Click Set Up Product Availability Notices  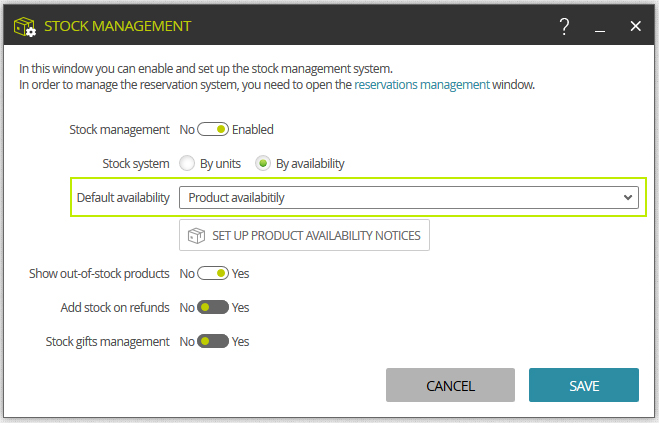click(x=304, y=235)
